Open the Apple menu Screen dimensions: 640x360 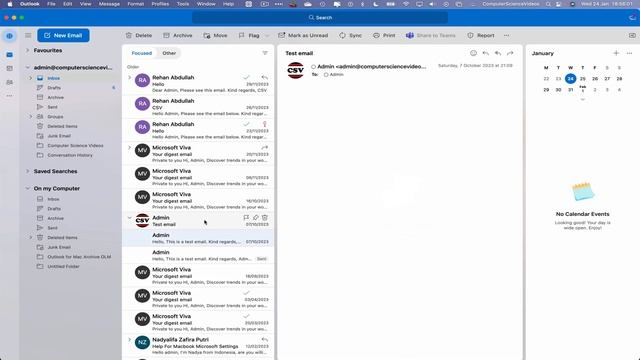coord(10,4)
